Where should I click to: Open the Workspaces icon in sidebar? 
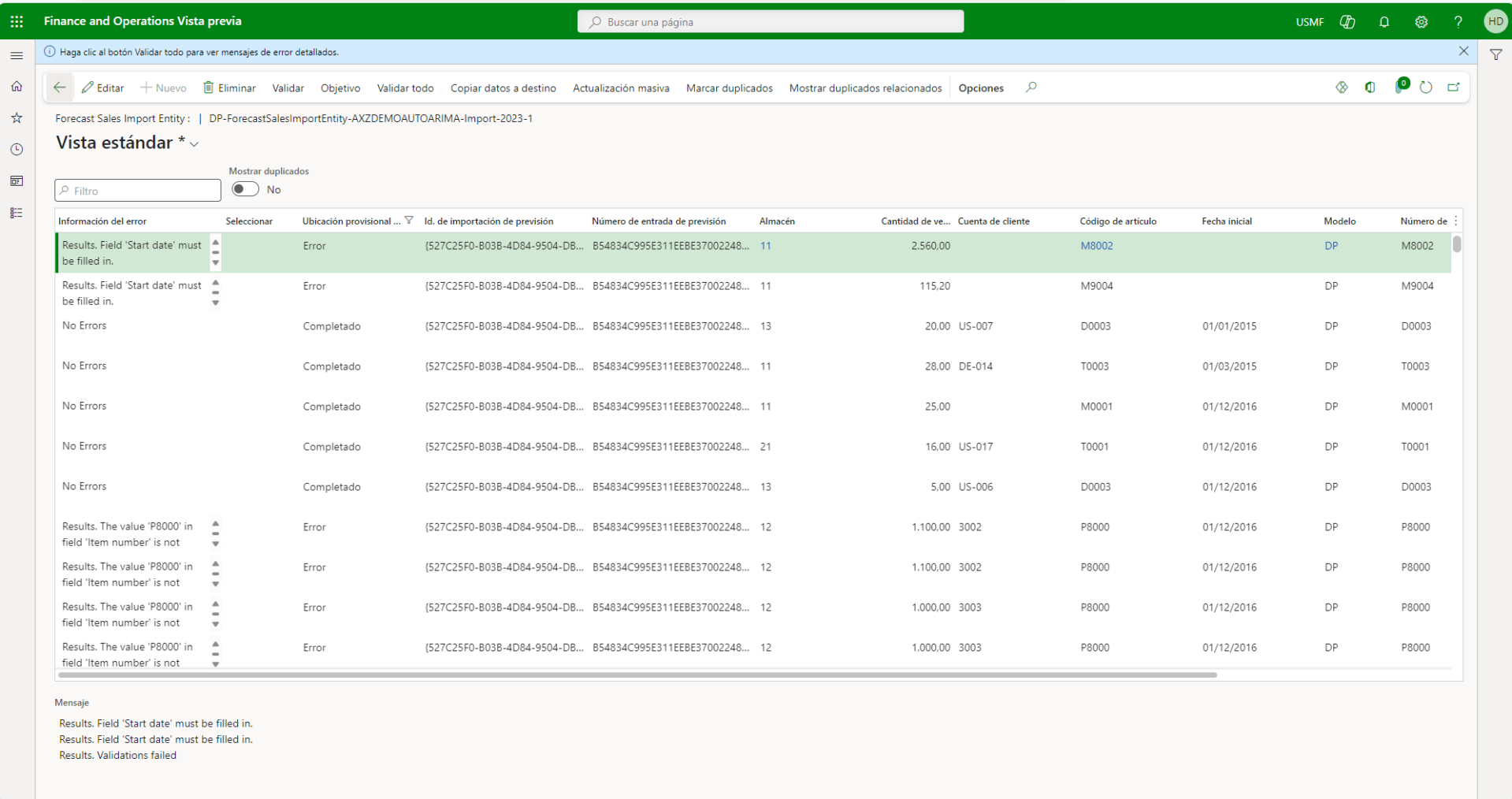[17, 181]
